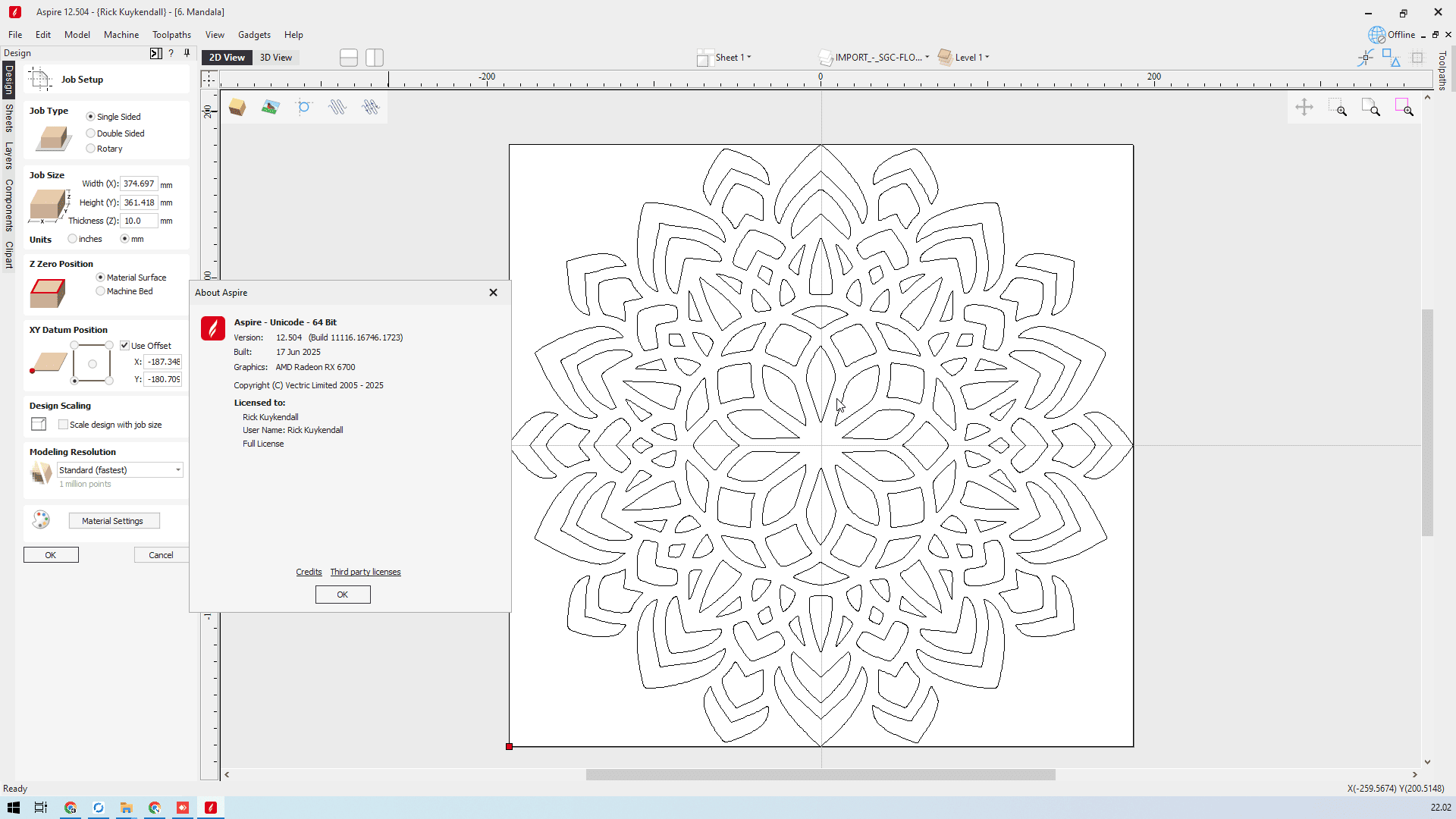
Task: Click the Material Settings button
Action: (114, 521)
